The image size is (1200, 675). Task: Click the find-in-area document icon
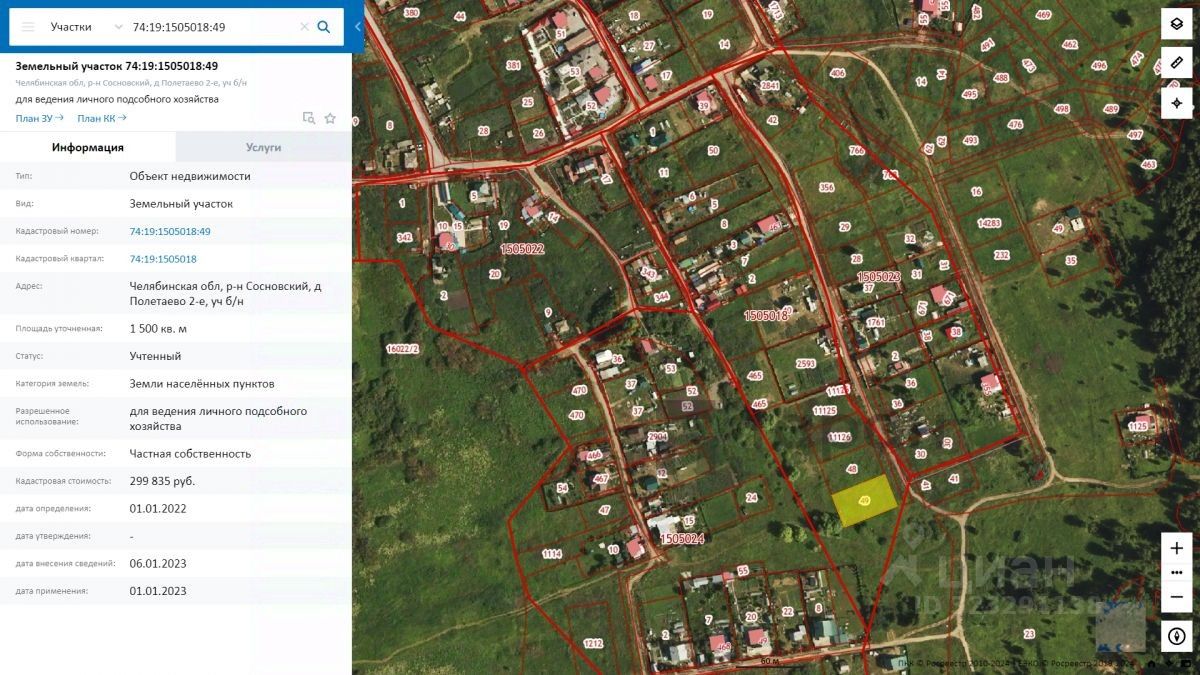click(x=309, y=118)
